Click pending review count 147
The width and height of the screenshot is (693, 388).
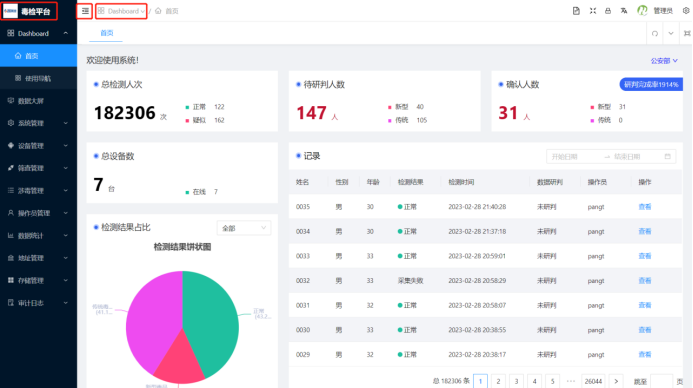pos(312,113)
